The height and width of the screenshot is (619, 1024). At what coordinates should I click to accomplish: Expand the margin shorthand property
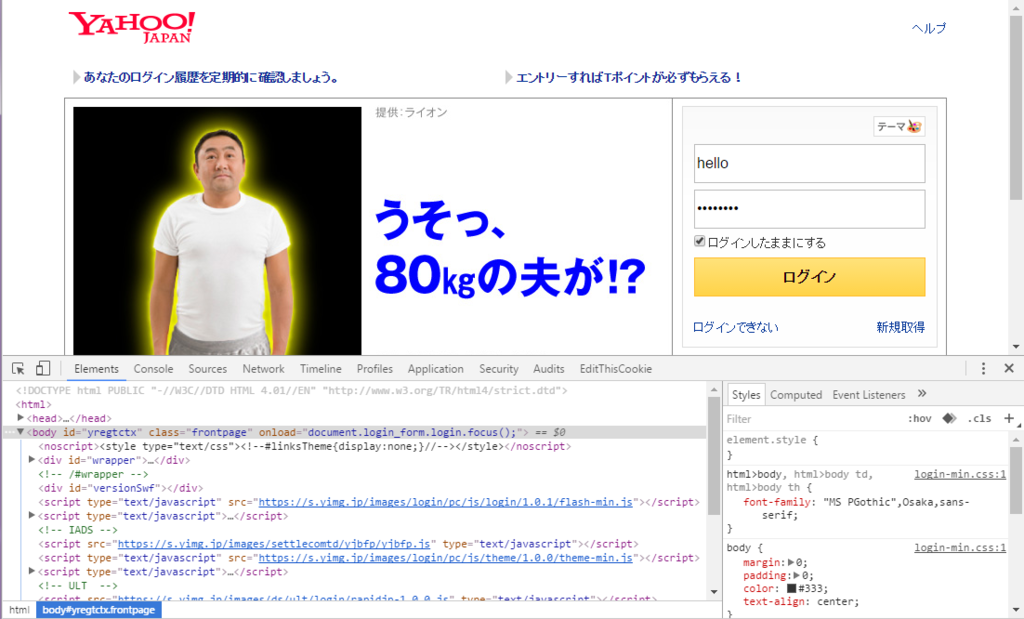tap(791, 562)
